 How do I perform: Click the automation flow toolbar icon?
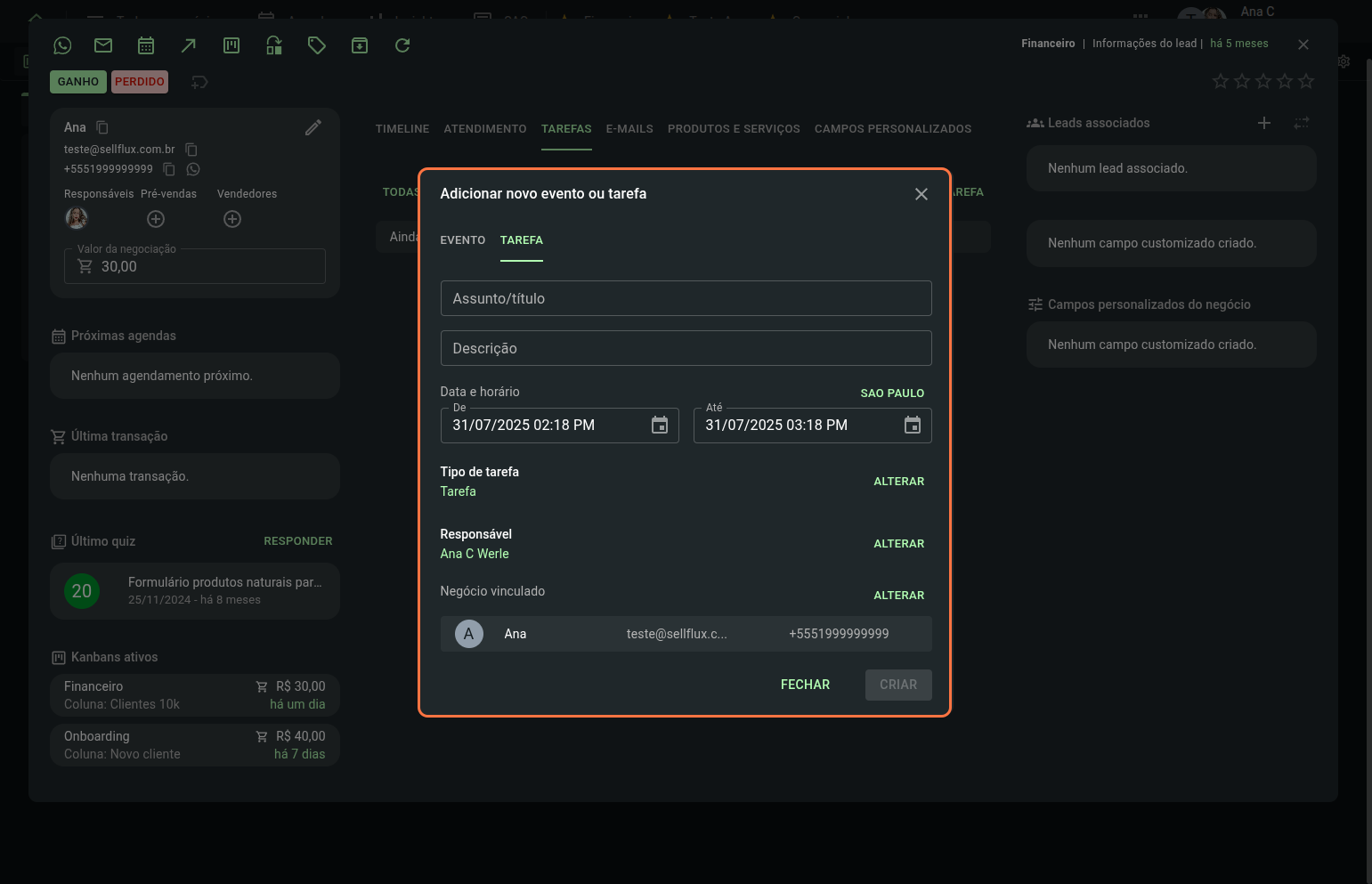point(274,45)
